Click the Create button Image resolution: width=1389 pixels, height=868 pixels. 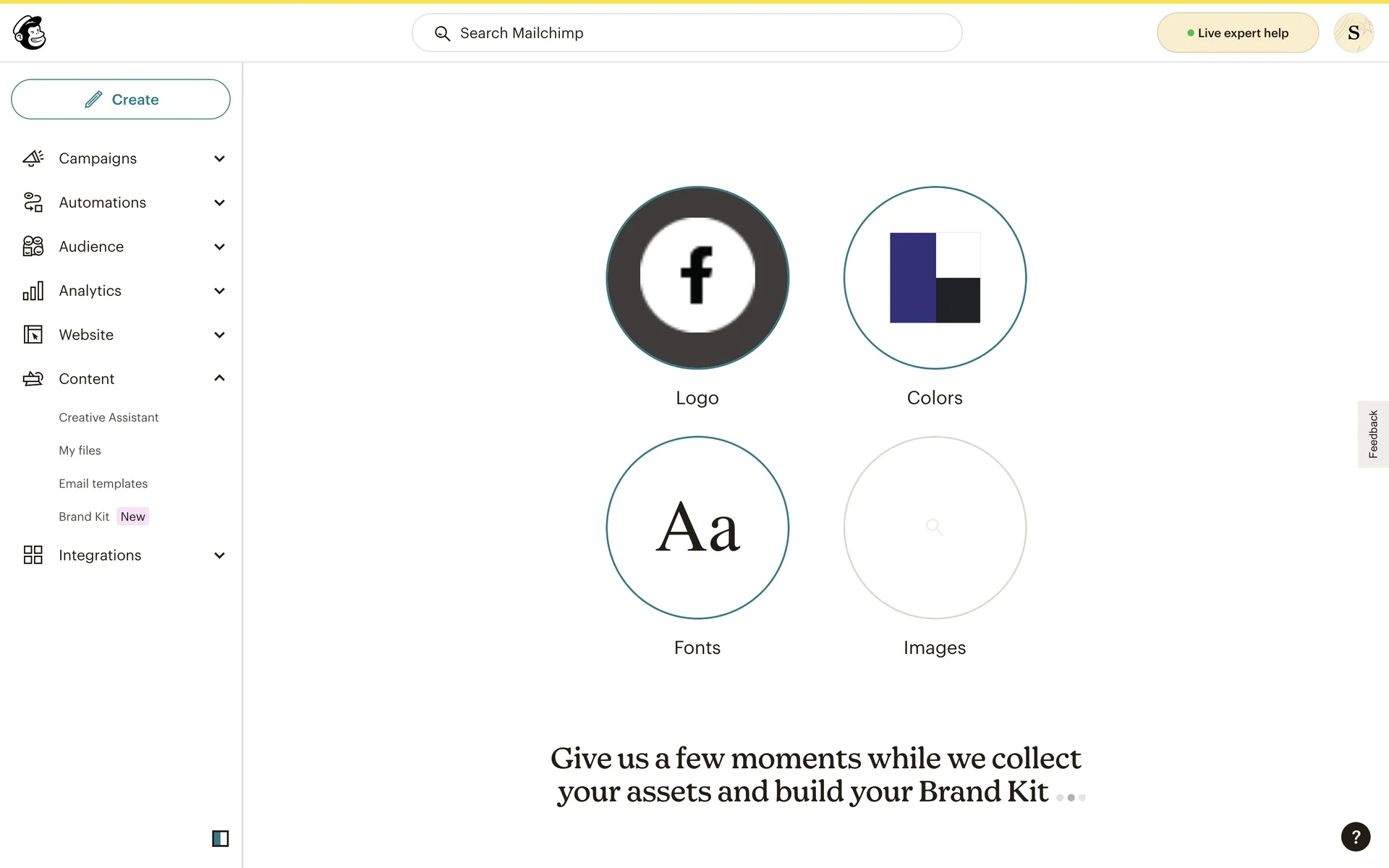click(121, 99)
